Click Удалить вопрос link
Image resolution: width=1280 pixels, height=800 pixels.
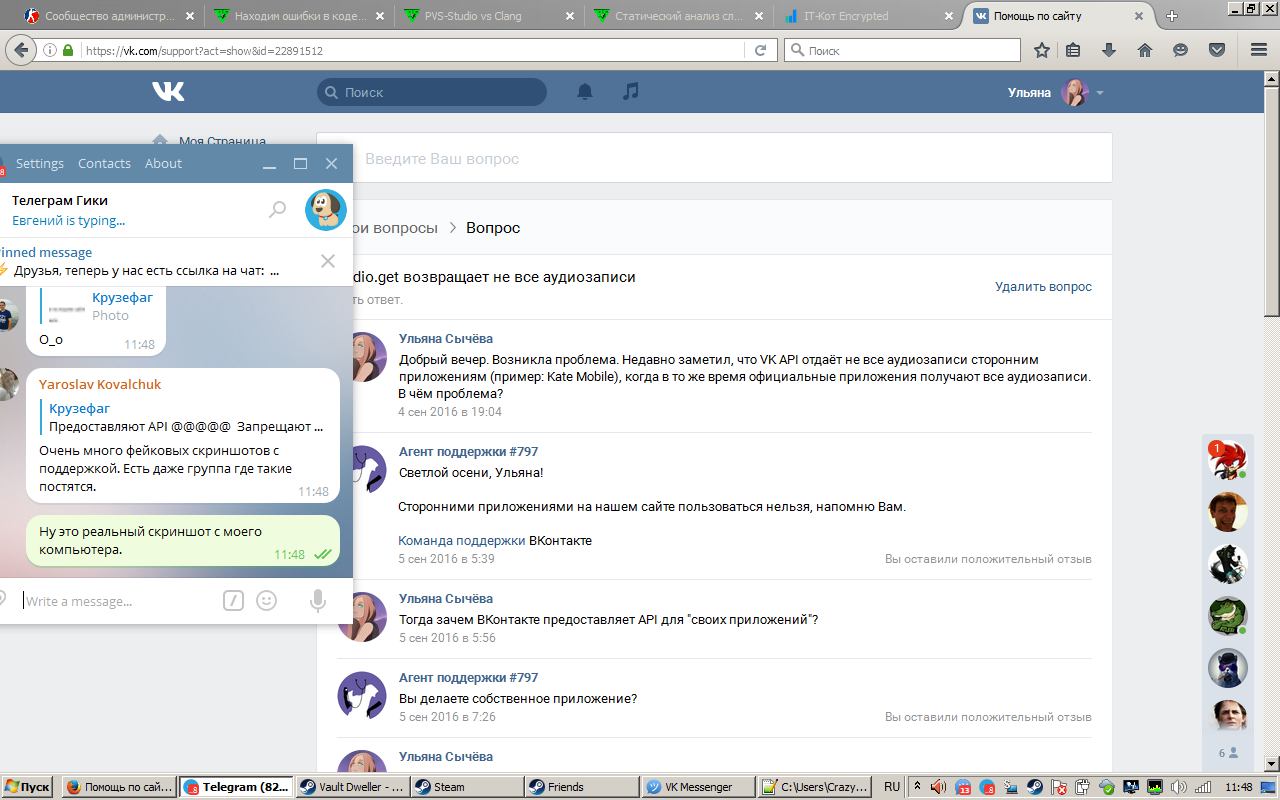[x=1043, y=286]
